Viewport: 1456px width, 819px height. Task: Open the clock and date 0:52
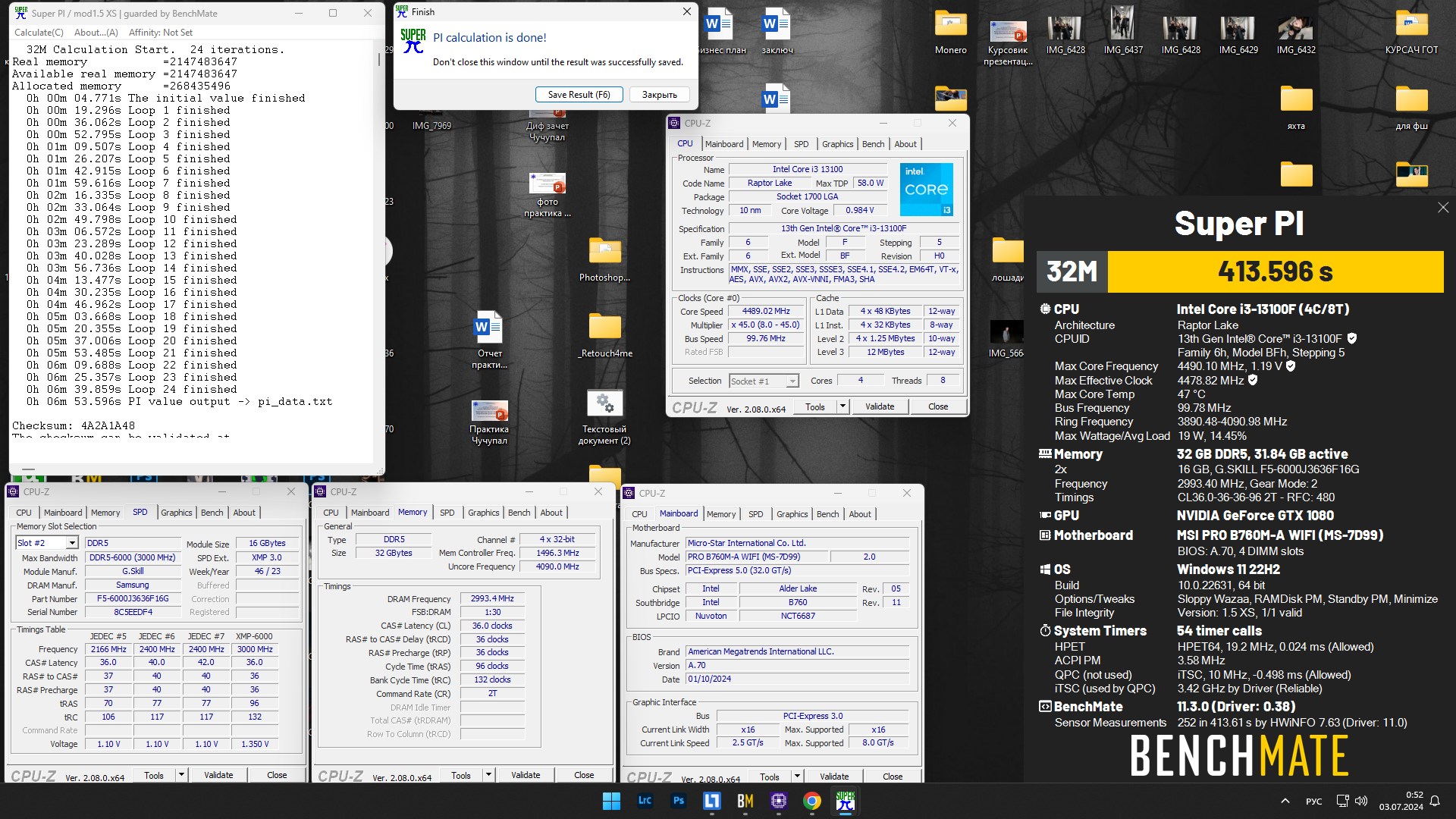point(1401,801)
